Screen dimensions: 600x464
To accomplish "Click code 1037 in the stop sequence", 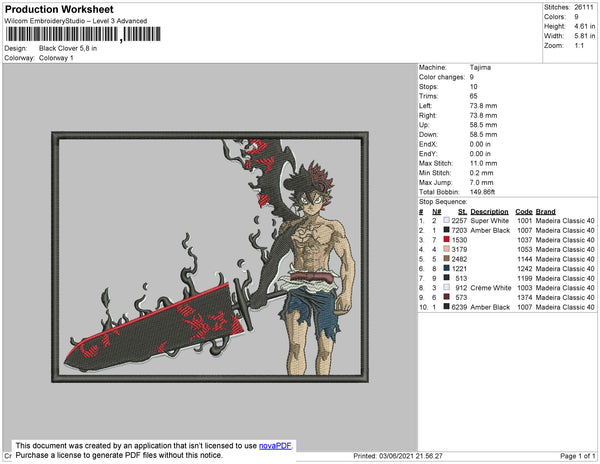I will pyautogui.click(x=525, y=240).
